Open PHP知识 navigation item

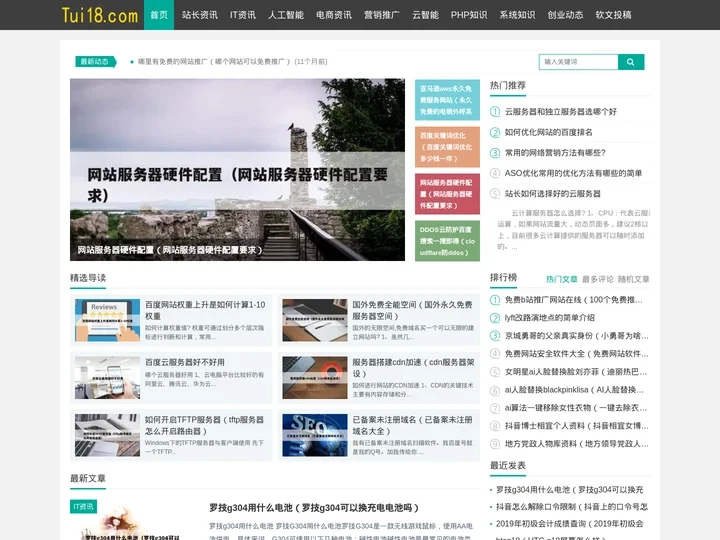469,15
